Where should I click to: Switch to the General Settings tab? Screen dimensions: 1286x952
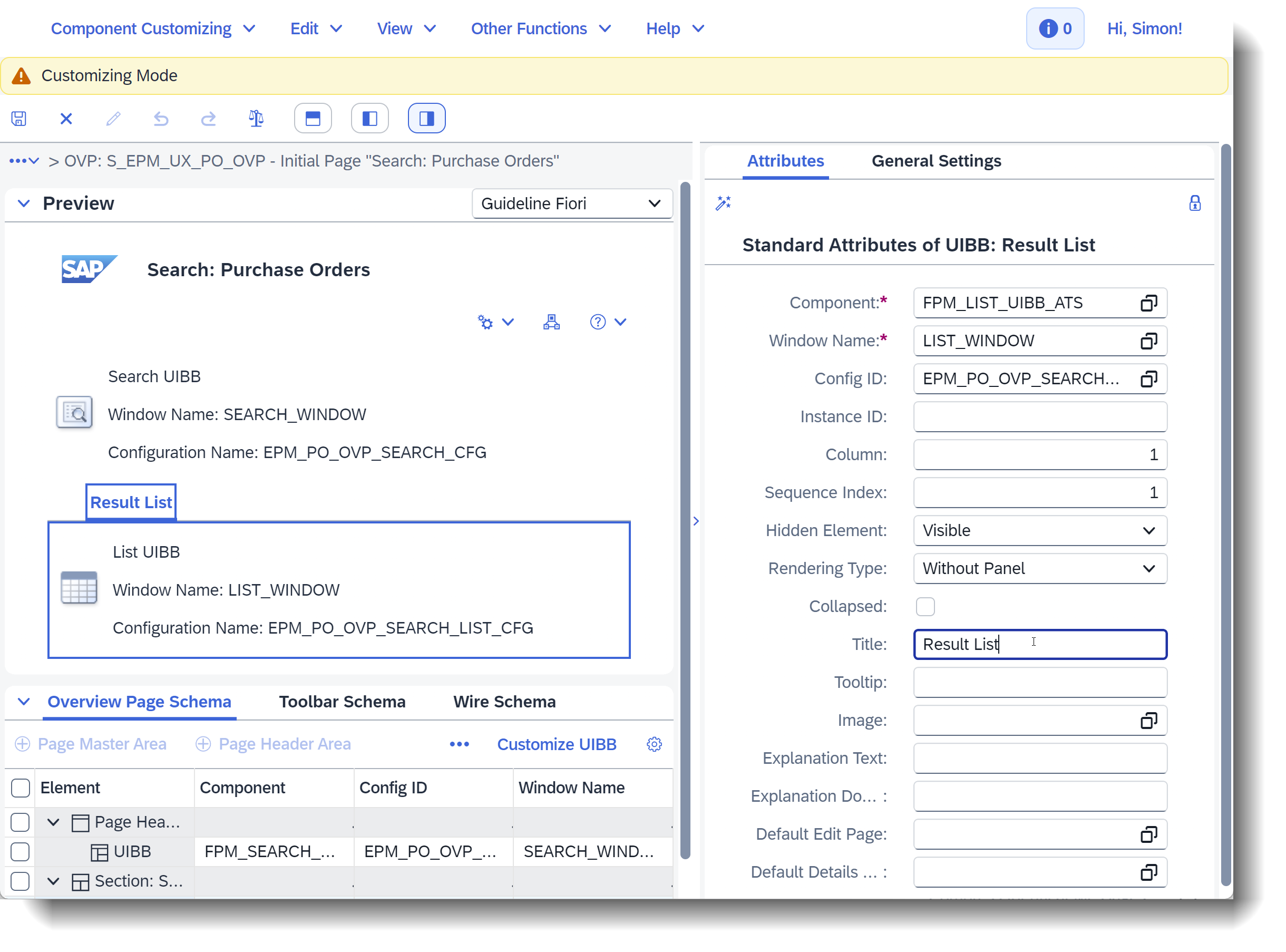(936, 161)
